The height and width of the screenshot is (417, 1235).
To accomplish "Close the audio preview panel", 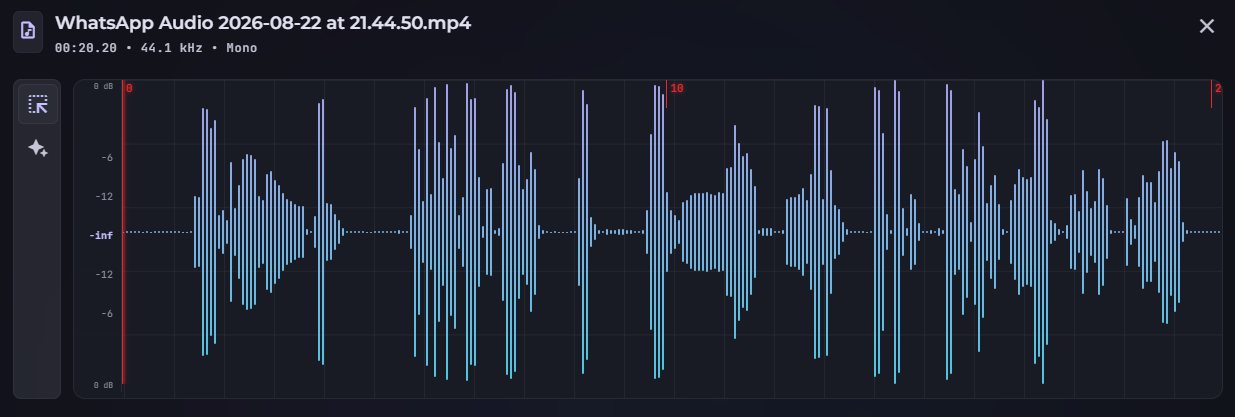I will [1206, 26].
